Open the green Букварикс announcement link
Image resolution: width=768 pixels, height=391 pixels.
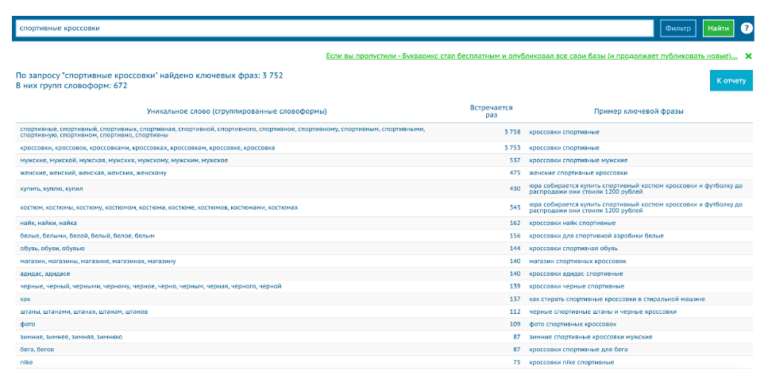pos(531,56)
